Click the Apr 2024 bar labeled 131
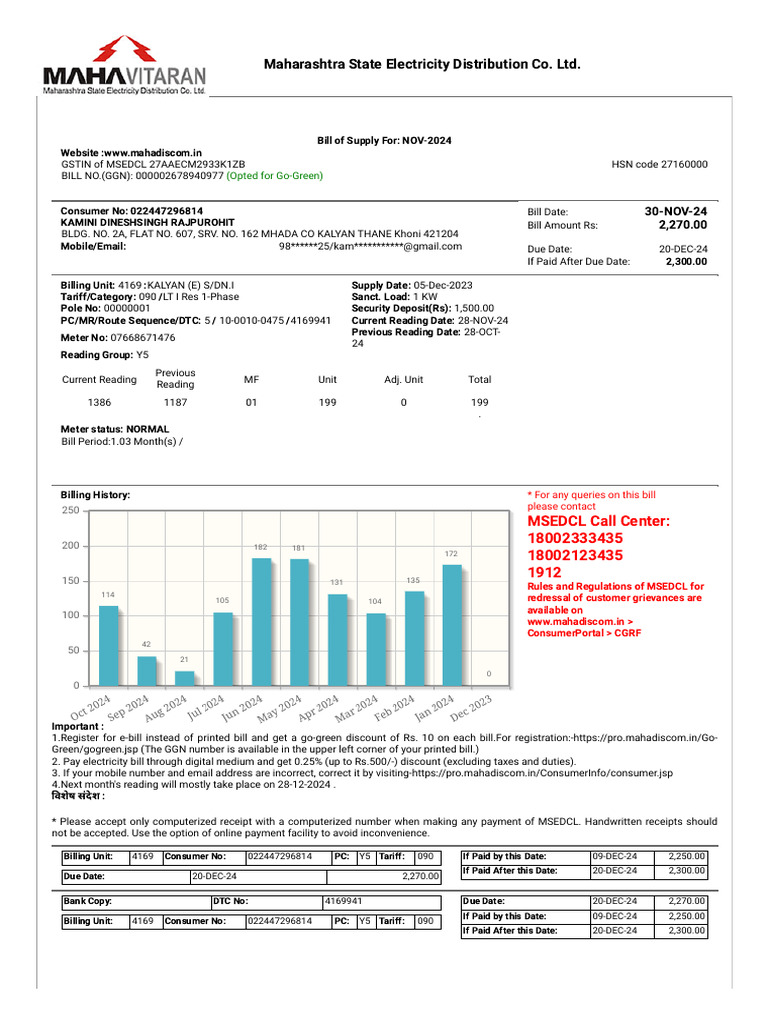The height and width of the screenshot is (1024, 768). [338, 640]
